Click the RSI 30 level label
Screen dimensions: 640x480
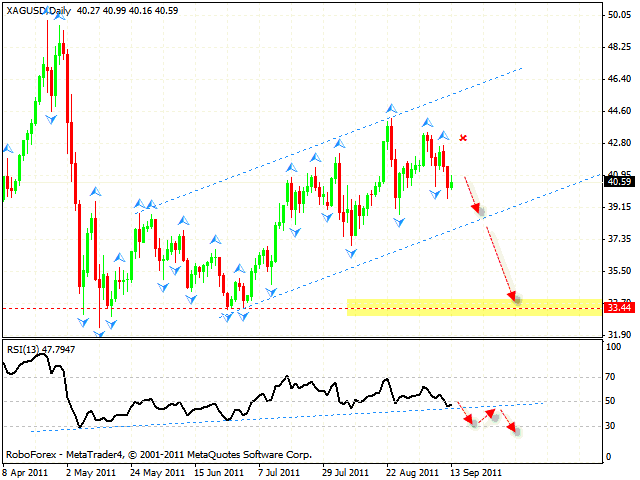pos(611,425)
